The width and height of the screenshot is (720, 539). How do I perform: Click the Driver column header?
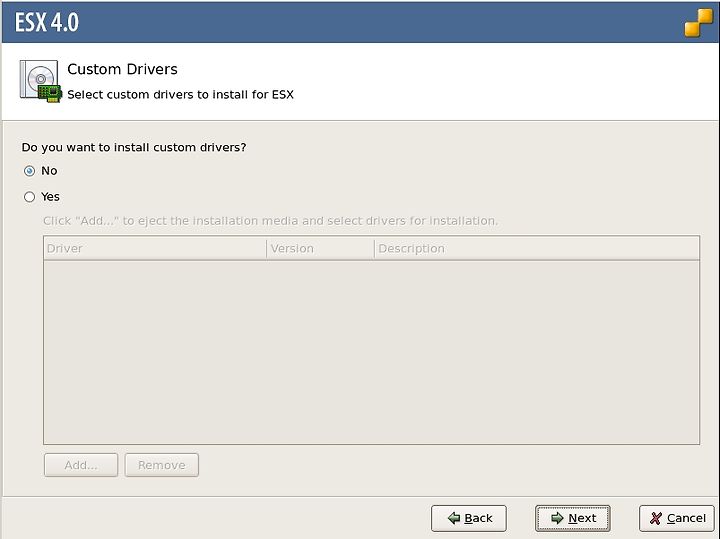click(155, 248)
